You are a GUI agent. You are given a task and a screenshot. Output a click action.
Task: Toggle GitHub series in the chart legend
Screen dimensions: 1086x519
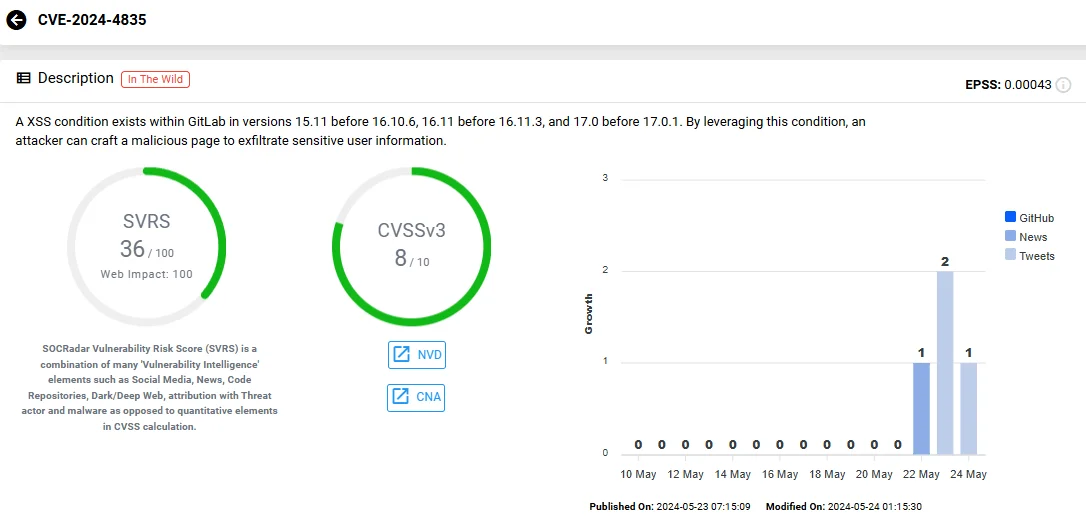pos(1029,218)
